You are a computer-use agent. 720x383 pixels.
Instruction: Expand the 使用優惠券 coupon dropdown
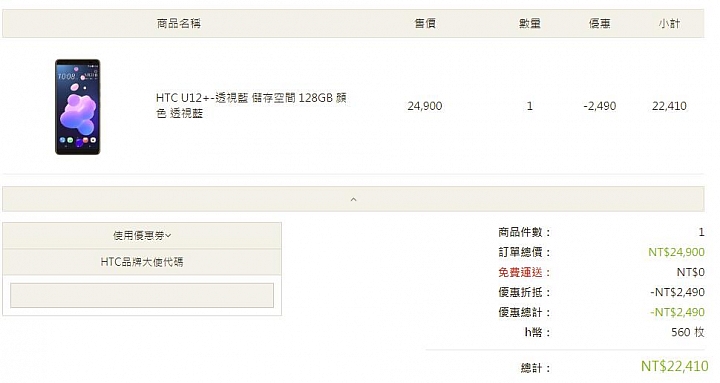tap(142, 236)
